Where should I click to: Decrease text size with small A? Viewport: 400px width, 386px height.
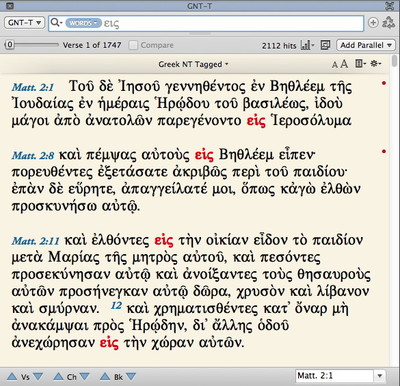point(335,65)
